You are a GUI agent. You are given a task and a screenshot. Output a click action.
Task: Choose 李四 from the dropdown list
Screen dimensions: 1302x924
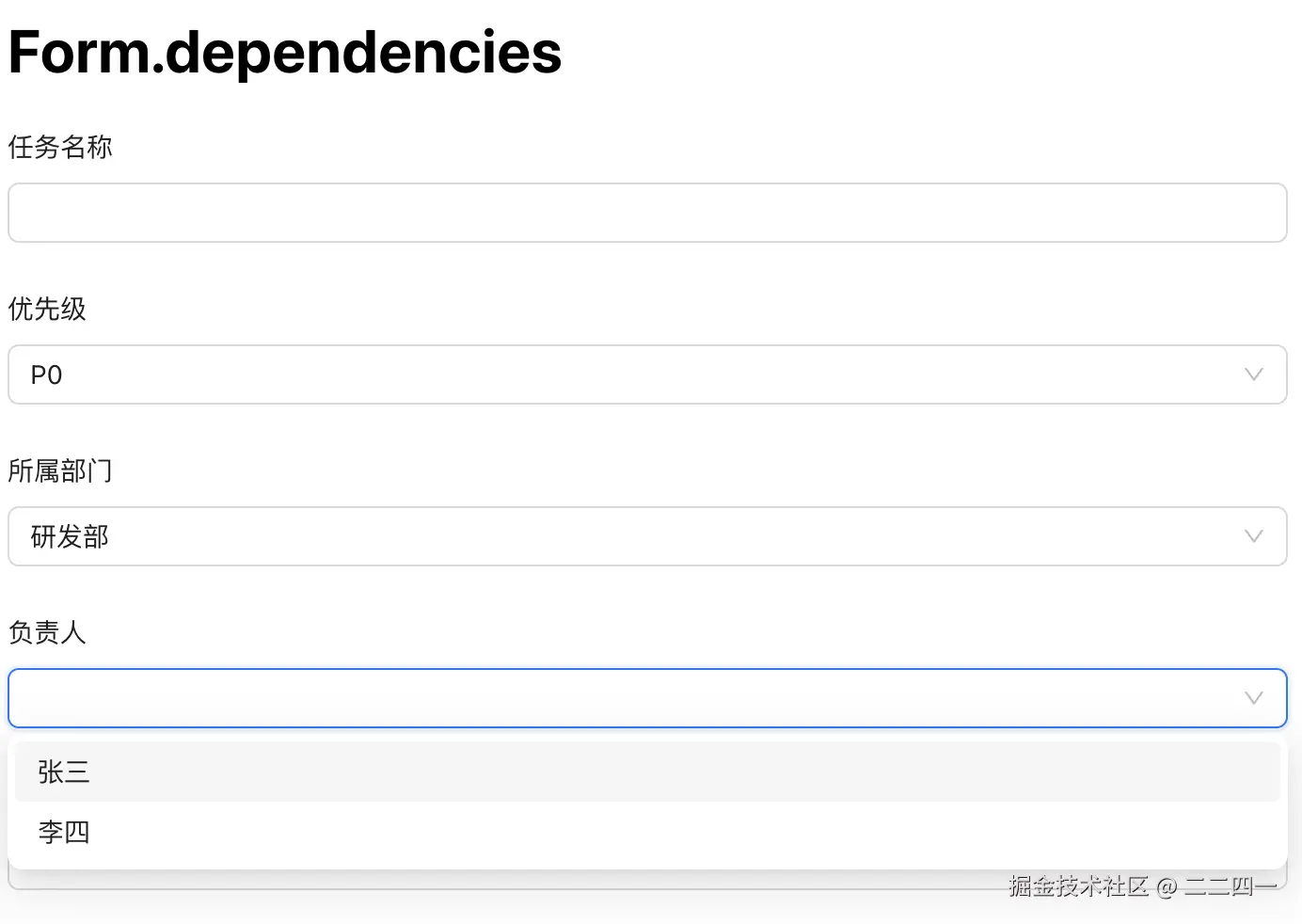[64, 833]
